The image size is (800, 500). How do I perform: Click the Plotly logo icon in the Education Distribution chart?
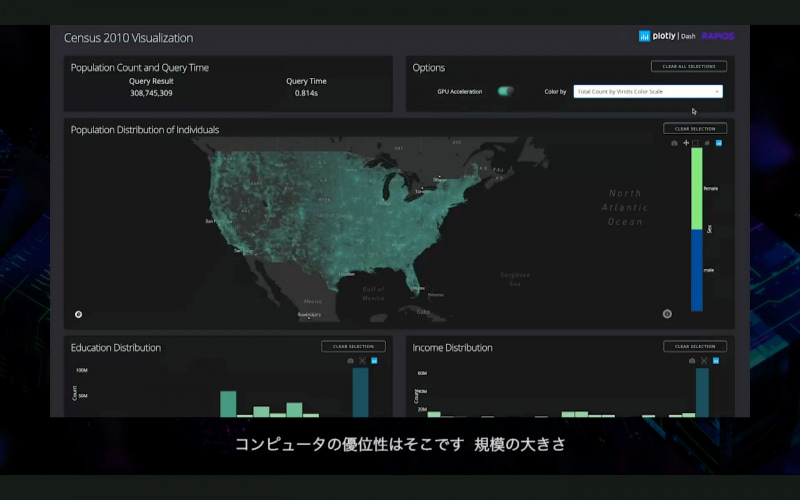pyautogui.click(x=374, y=361)
